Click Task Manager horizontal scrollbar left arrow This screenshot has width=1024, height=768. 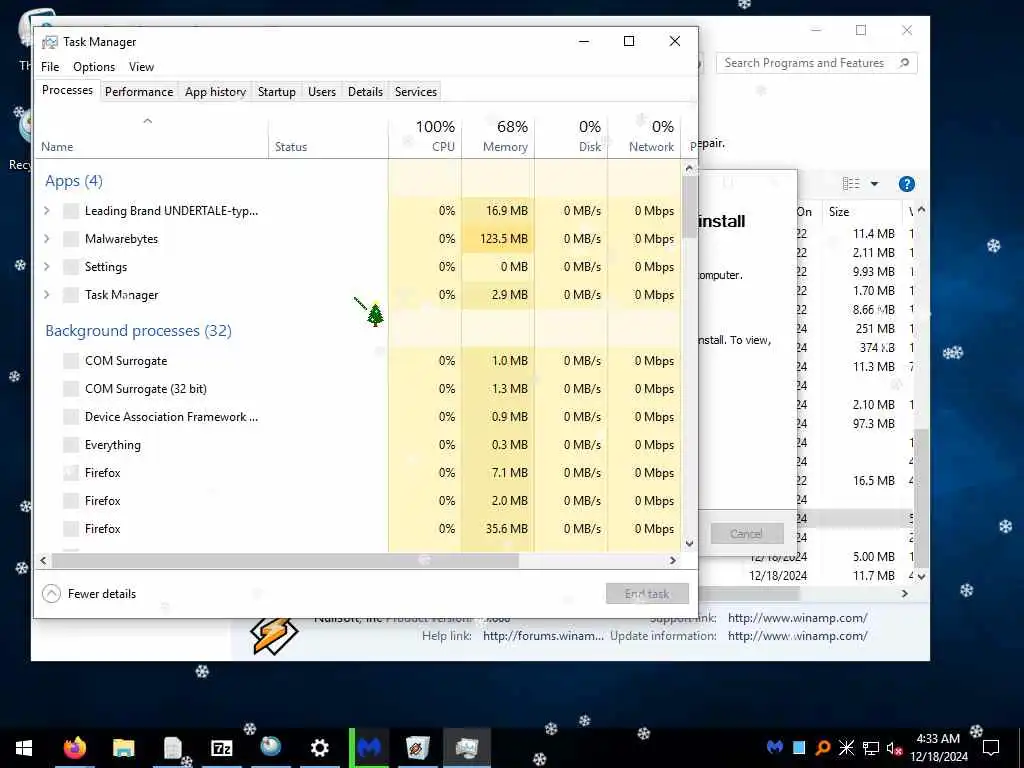pyautogui.click(x=43, y=560)
